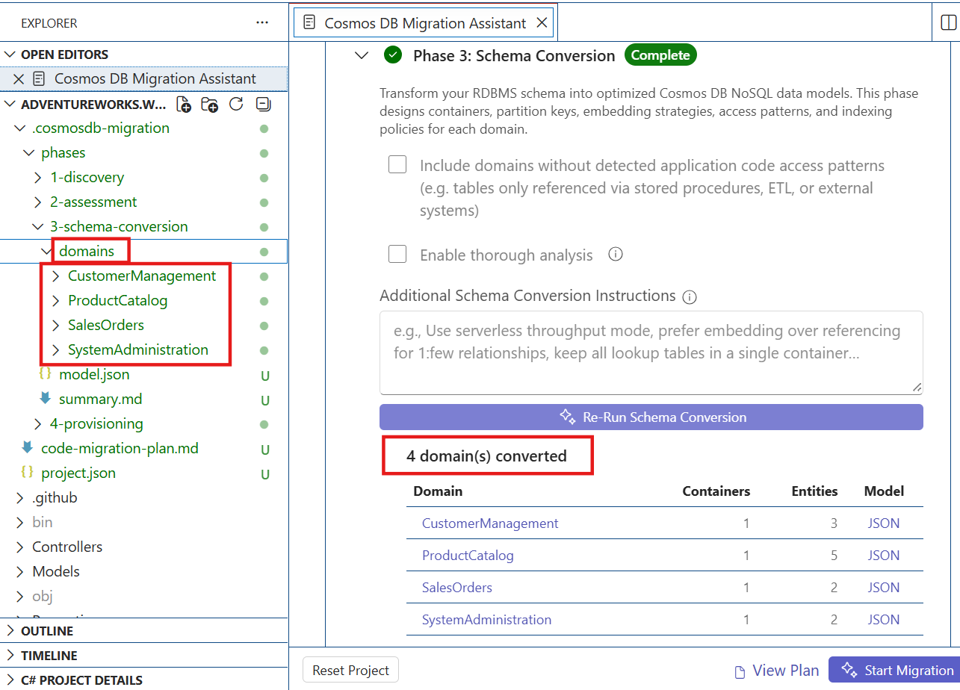This screenshot has width=960, height=690.
Task: Collapse the phases folder
Action: click(x=29, y=152)
